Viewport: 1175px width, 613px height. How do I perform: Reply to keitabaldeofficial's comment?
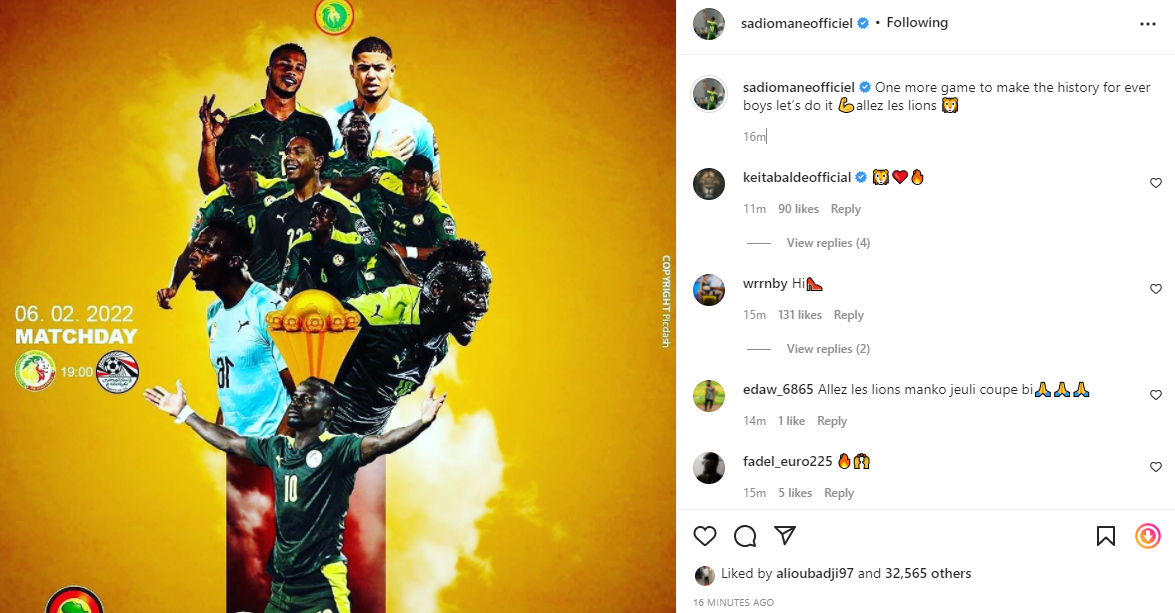pyautogui.click(x=845, y=209)
